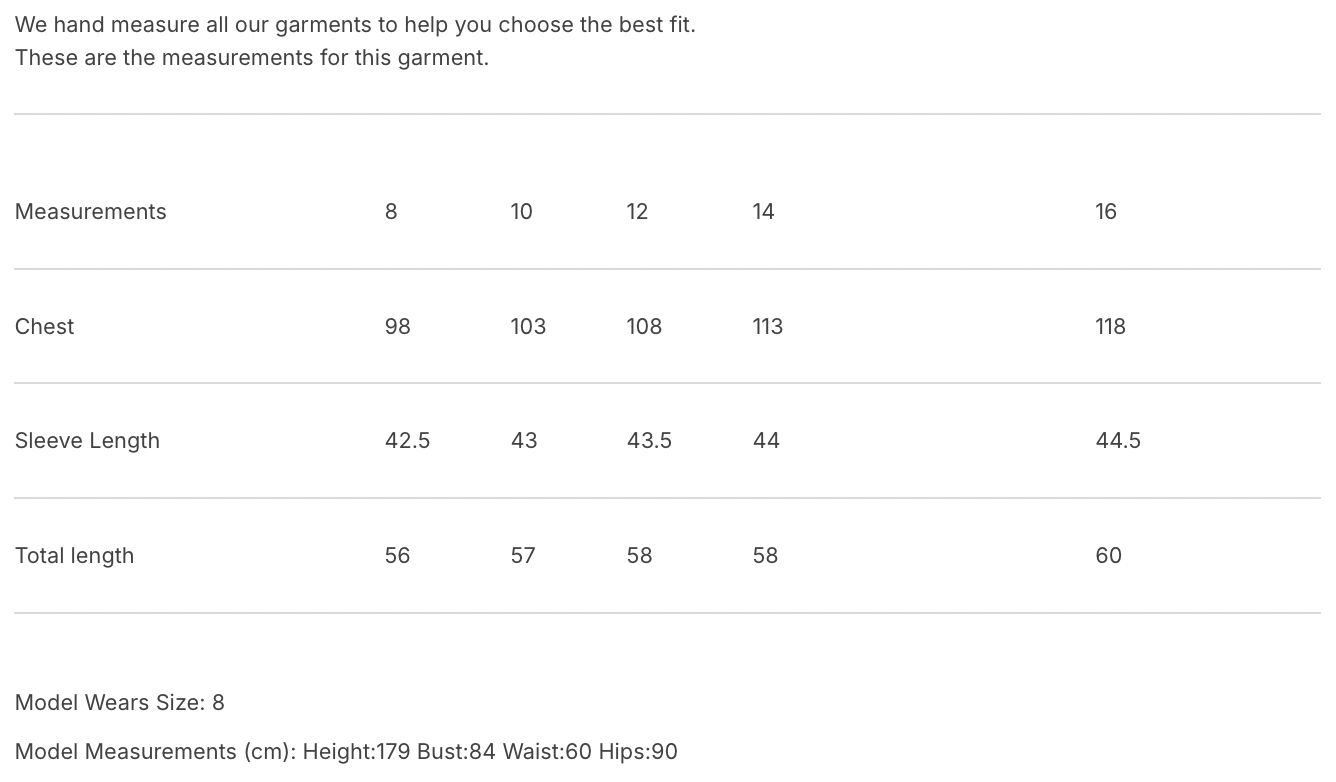Click the Chest row label

(45, 327)
